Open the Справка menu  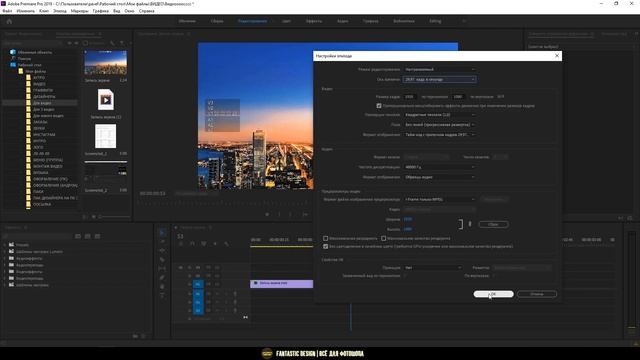pyautogui.click(x=147, y=11)
